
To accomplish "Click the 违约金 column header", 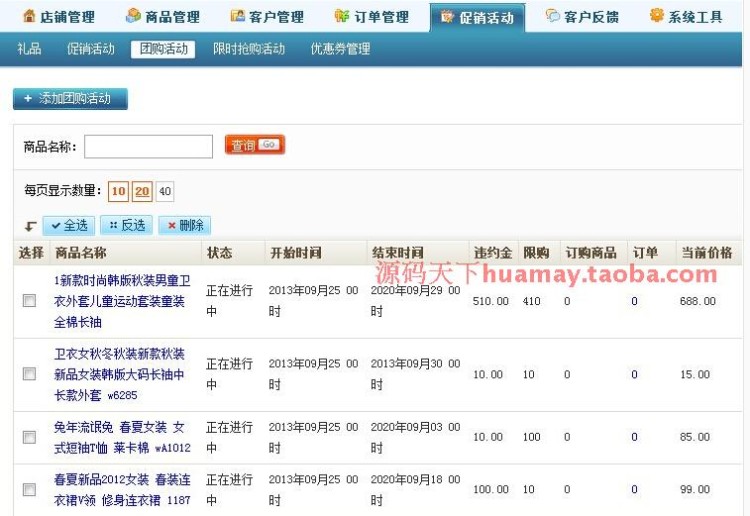I will click(x=493, y=253).
